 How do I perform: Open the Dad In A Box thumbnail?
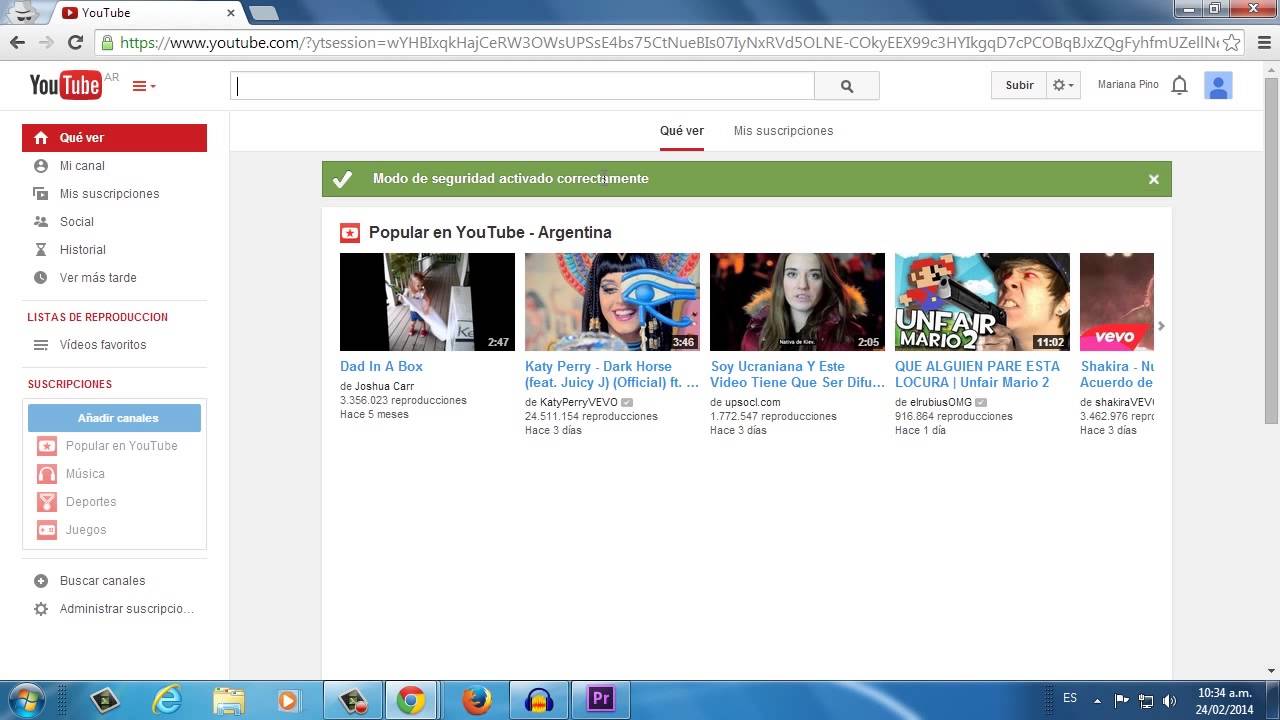pos(427,302)
